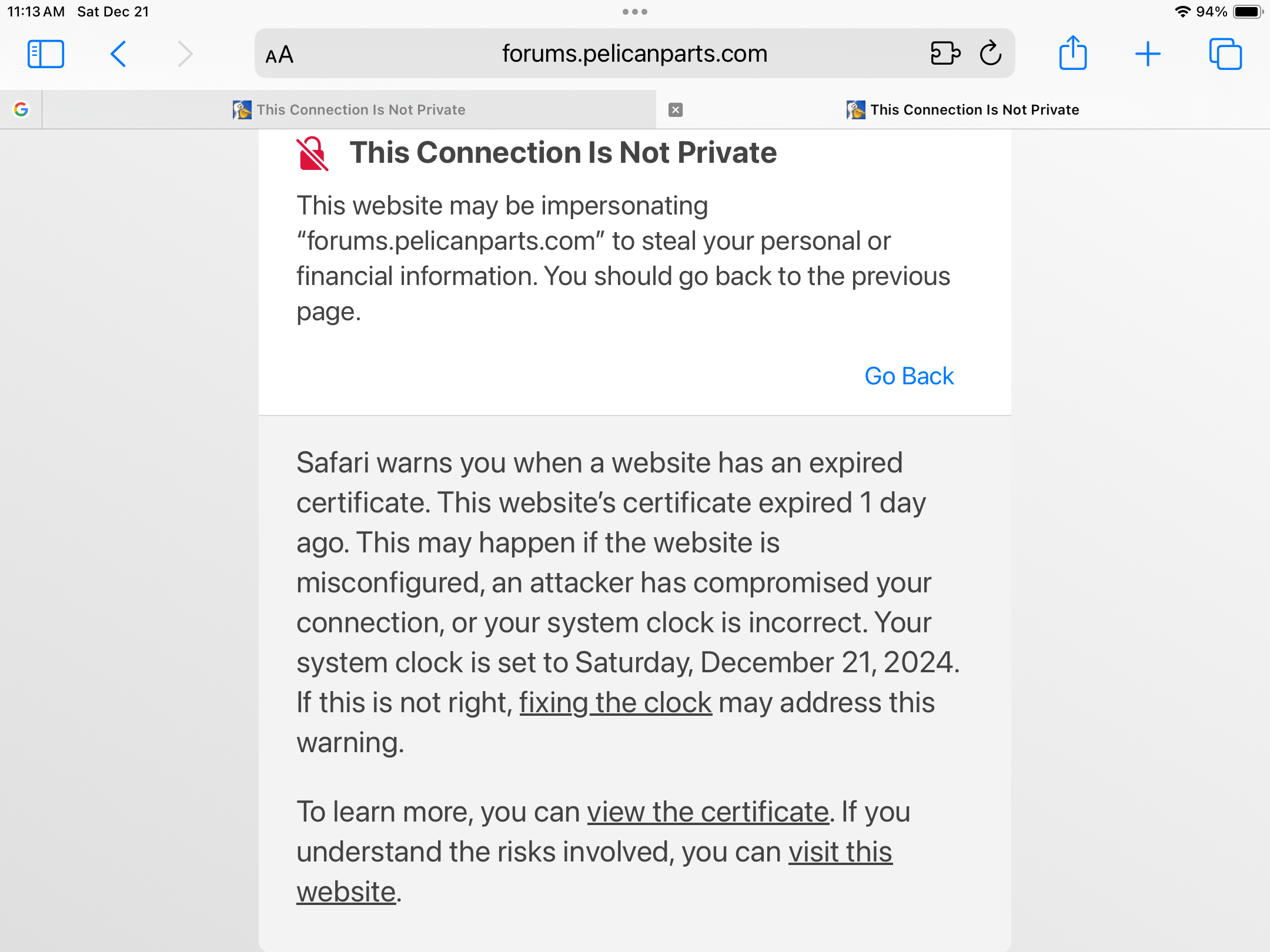Tap the blue Go Back link
The width and height of the screenshot is (1270, 952).
coord(909,376)
